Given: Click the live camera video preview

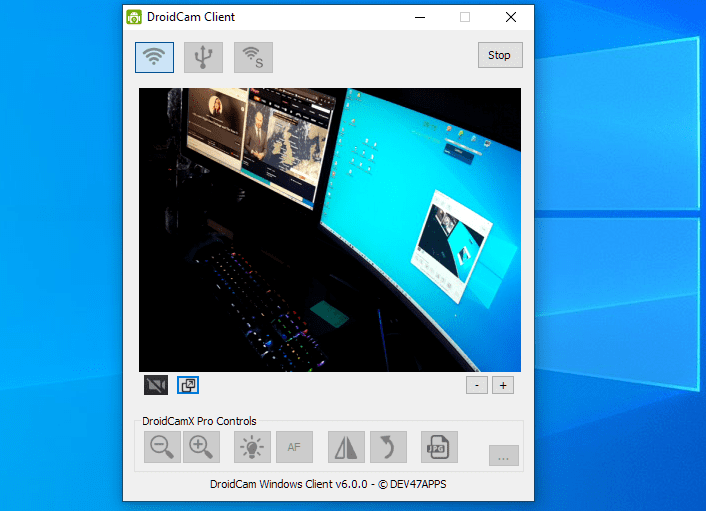Looking at the screenshot, I should 330,230.
